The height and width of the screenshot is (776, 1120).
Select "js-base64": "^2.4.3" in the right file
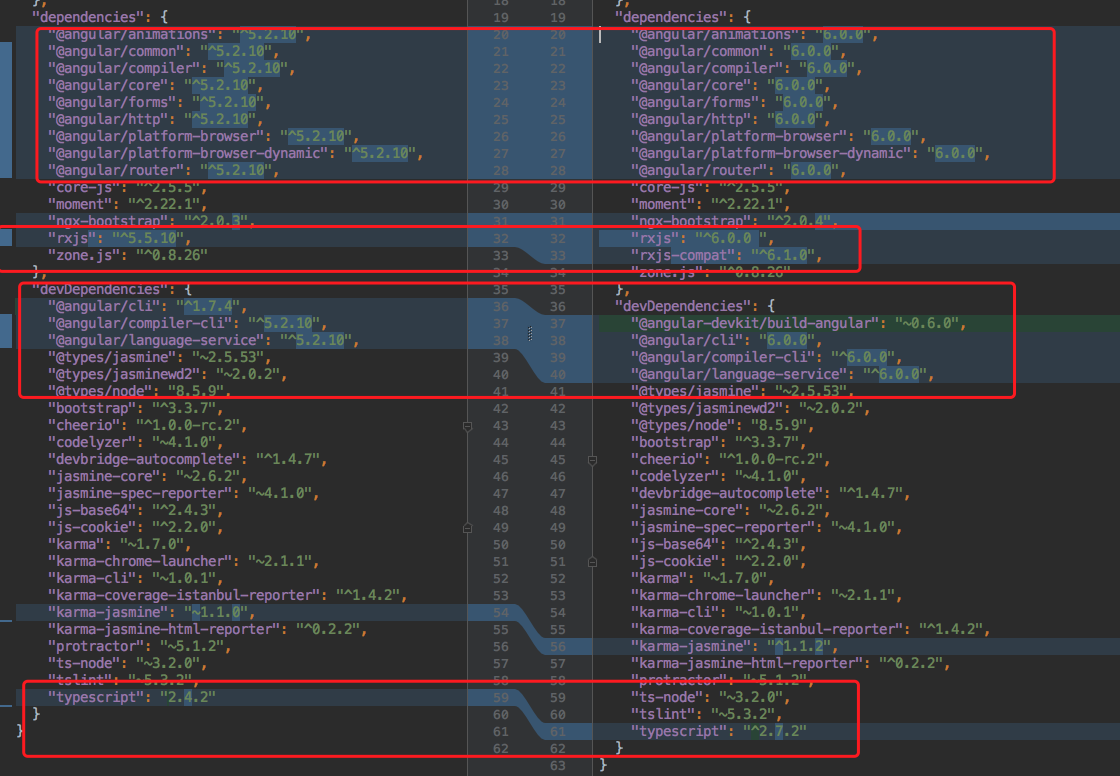[718, 544]
